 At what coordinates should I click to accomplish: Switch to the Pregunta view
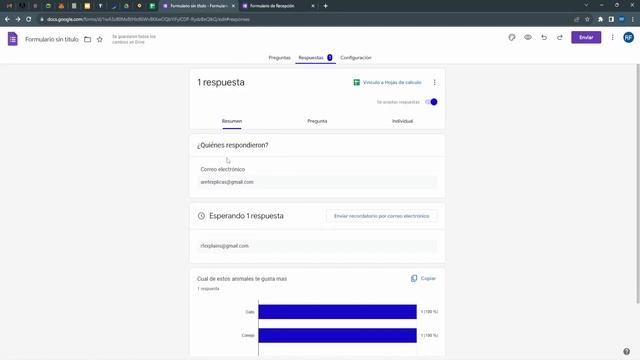[x=317, y=121]
